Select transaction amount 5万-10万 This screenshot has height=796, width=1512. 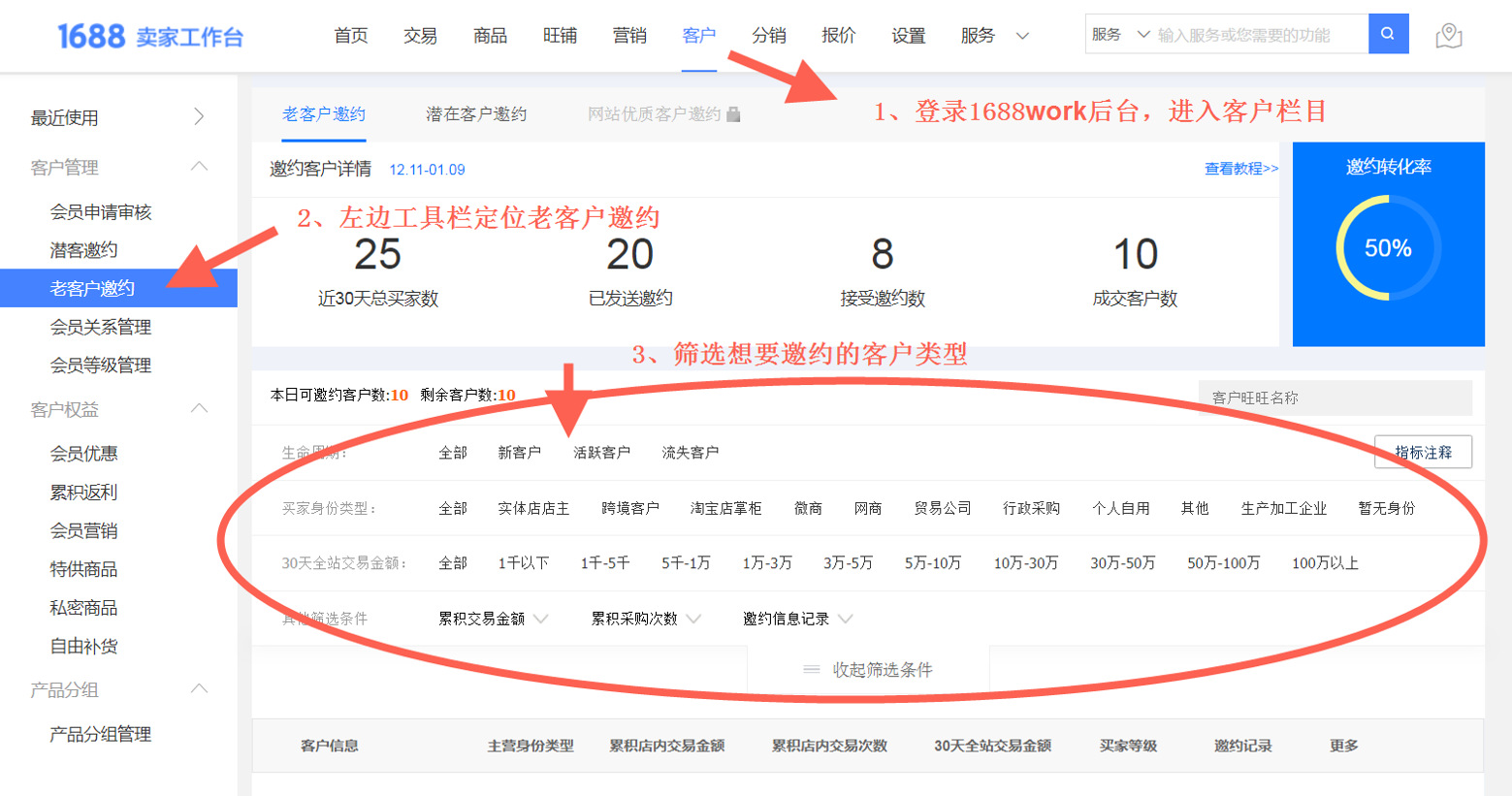pos(933,563)
